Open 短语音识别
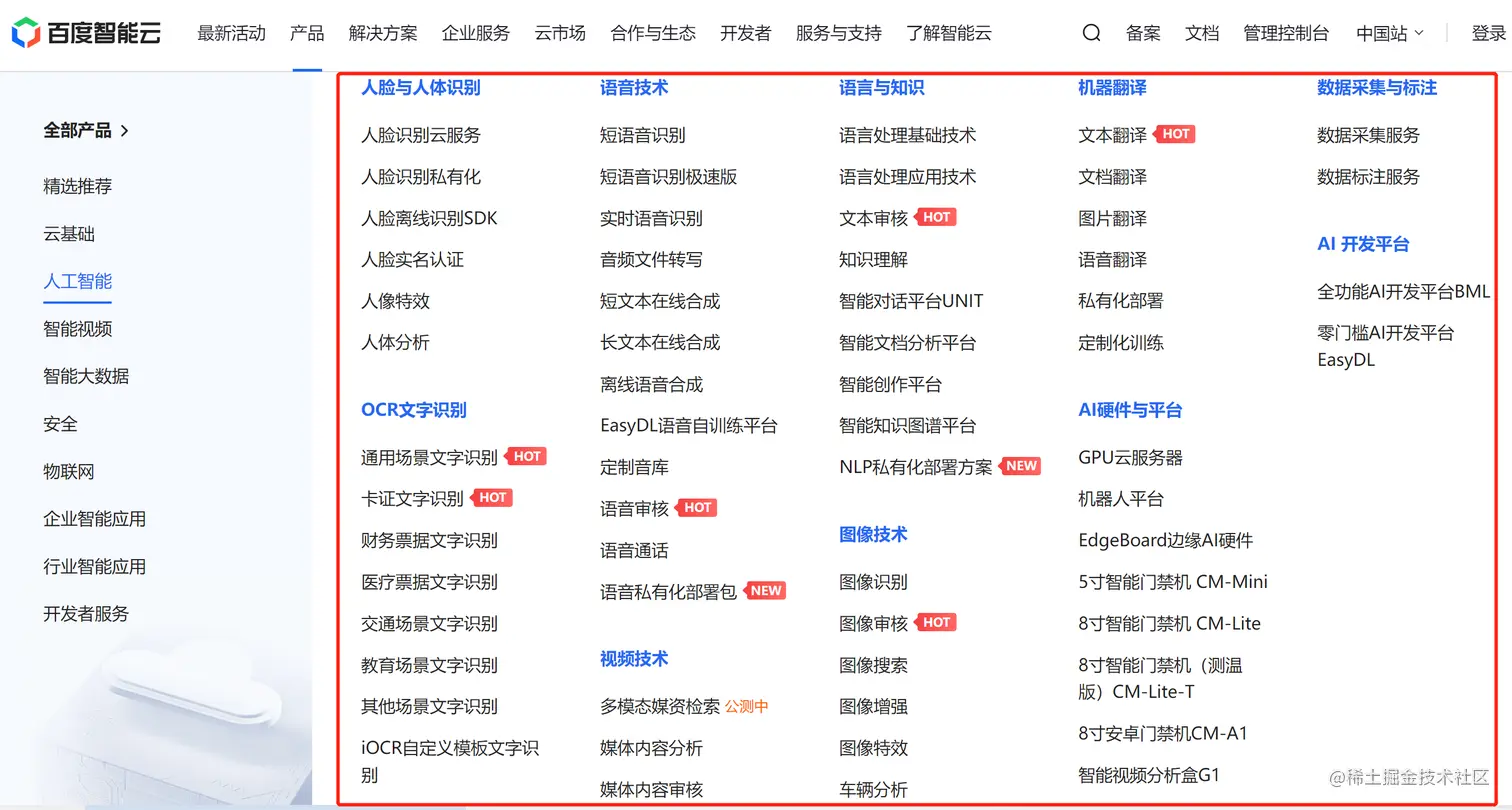This screenshot has width=1512, height=810. (643, 135)
